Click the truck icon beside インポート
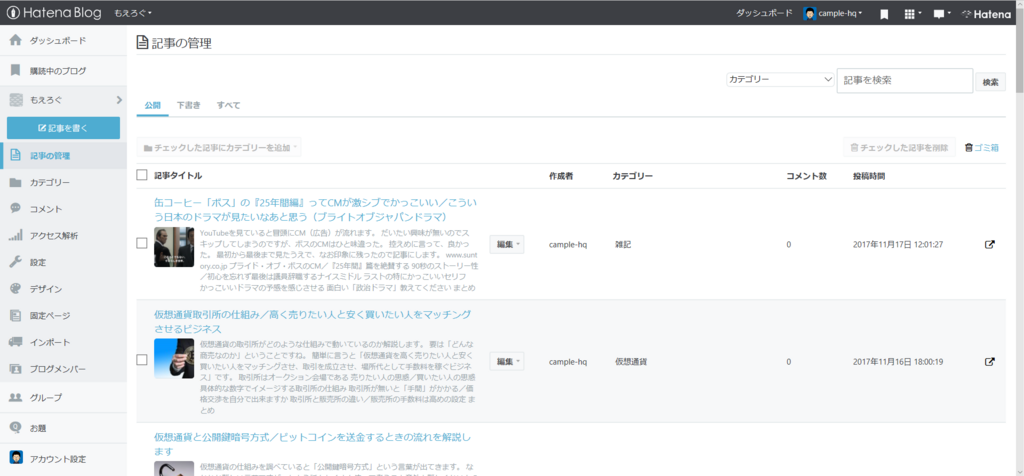The height and width of the screenshot is (476, 1024). pos(16,342)
